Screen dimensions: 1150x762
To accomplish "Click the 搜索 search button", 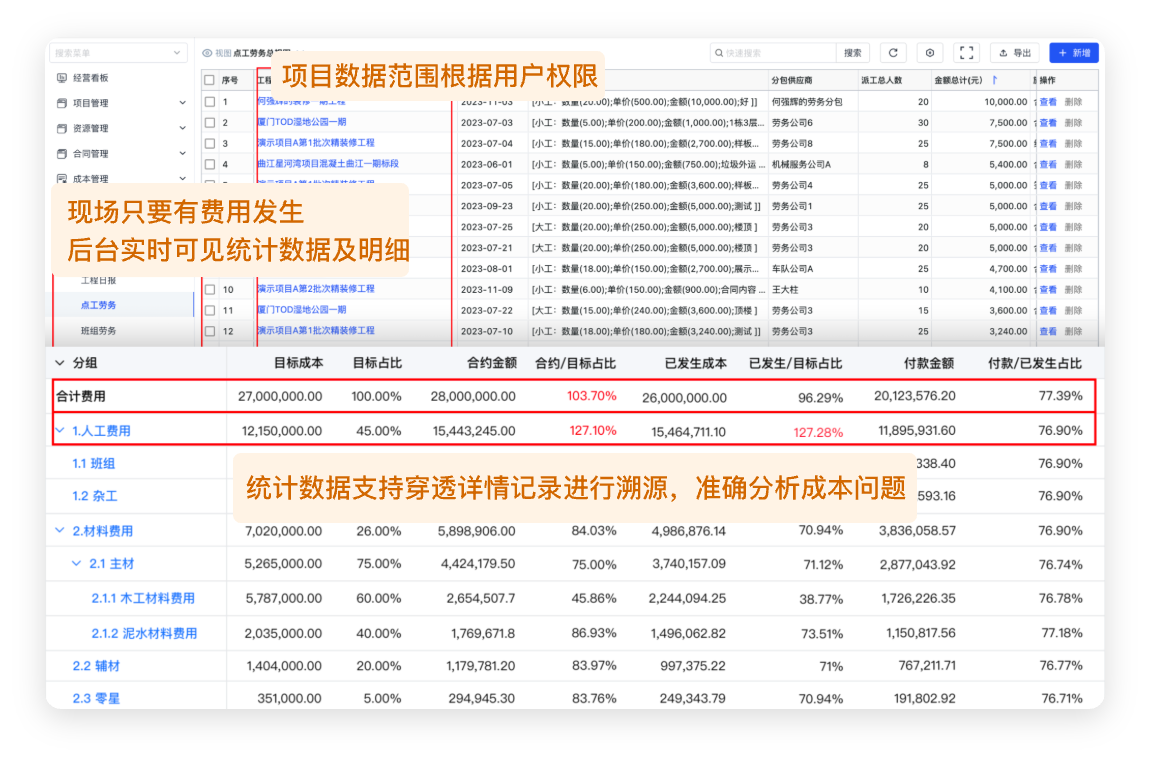I will pyautogui.click(x=852, y=53).
